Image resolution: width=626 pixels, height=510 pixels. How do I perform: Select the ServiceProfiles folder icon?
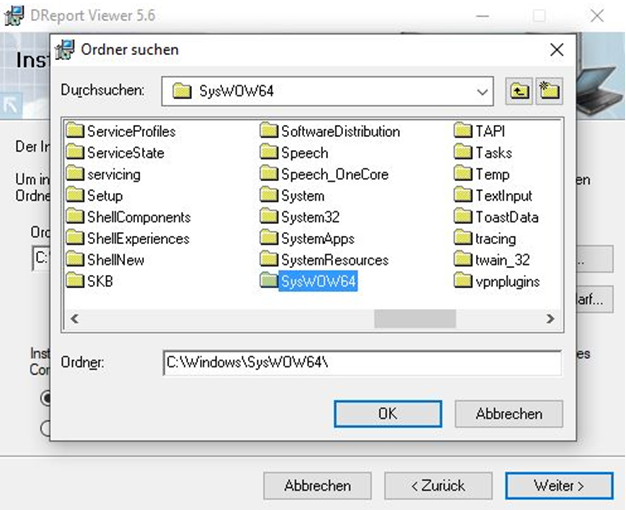point(75,130)
